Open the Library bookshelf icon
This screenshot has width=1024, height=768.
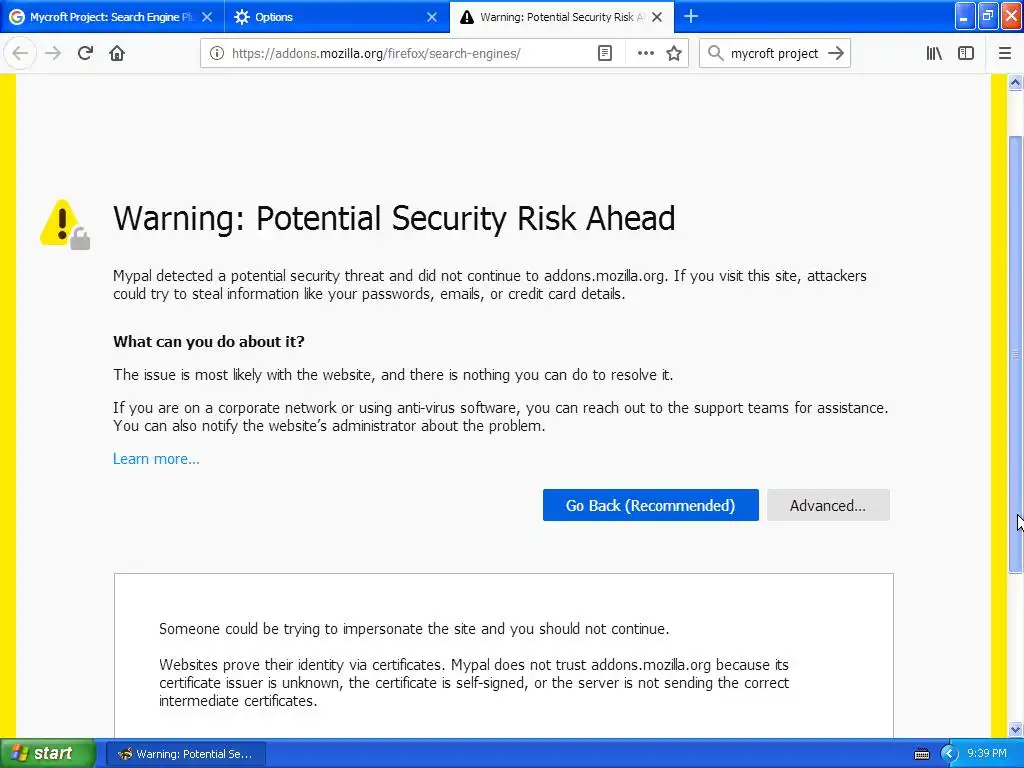(934, 53)
